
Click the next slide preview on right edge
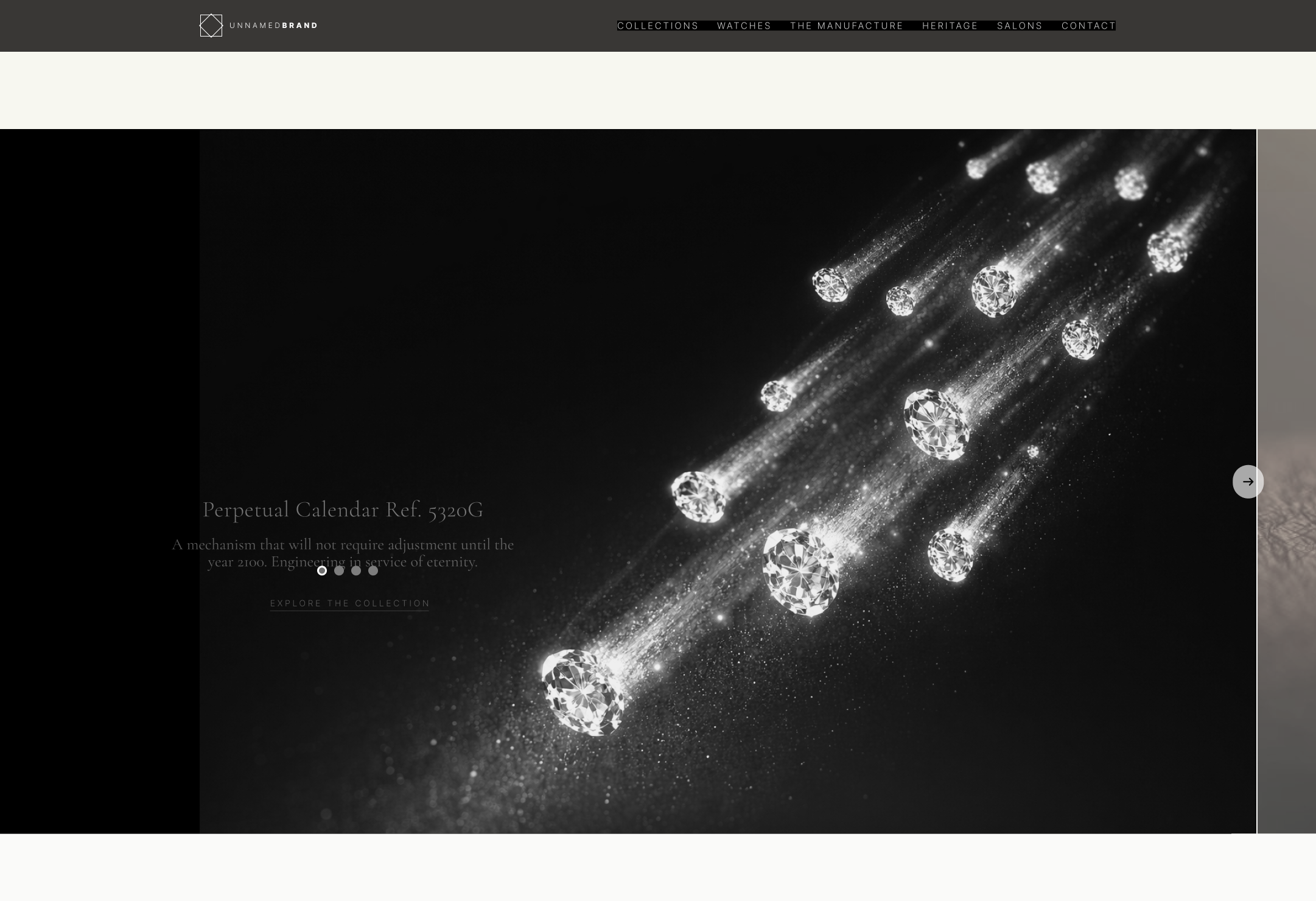coord(1287,304)
